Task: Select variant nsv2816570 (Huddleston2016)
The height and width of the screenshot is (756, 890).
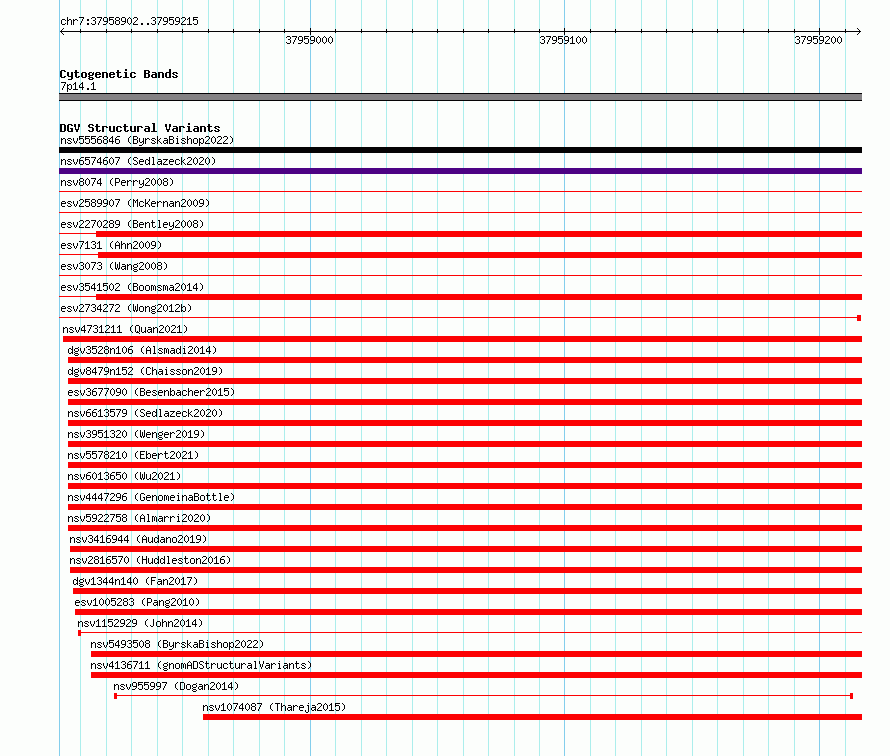Action: pos(150,560)
